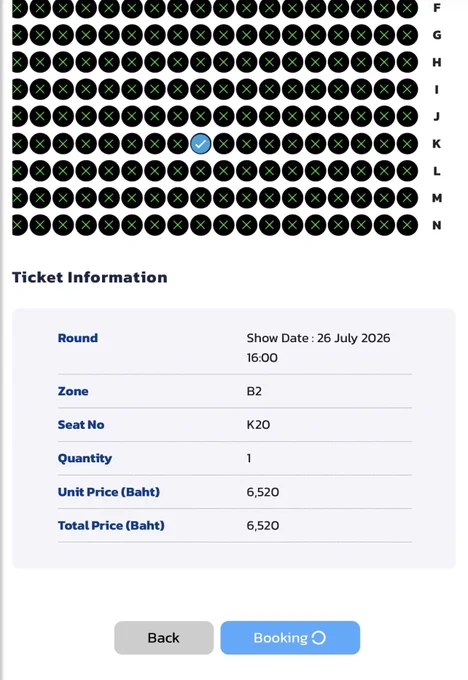The height and width of the screenshot is (680, 468).
Task: Choose the unavailable seat immediately right of K20
Action: pos(223,144)
